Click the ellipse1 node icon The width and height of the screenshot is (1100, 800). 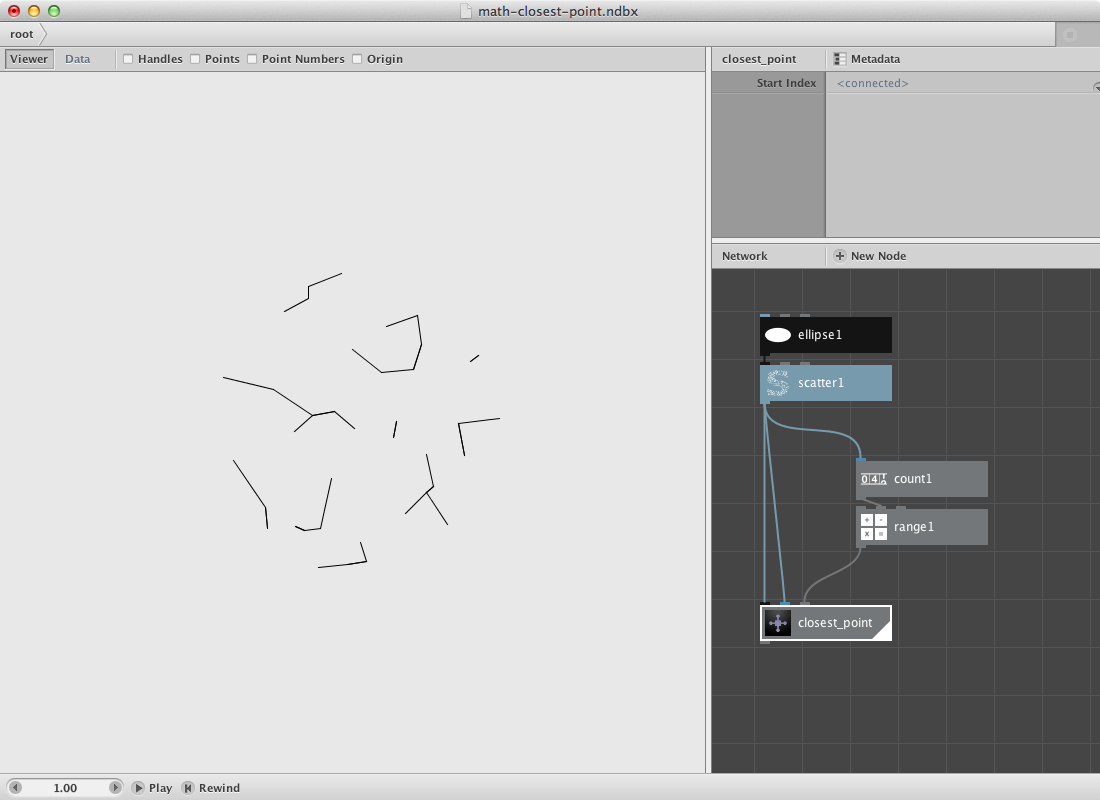tap(777, 335)
